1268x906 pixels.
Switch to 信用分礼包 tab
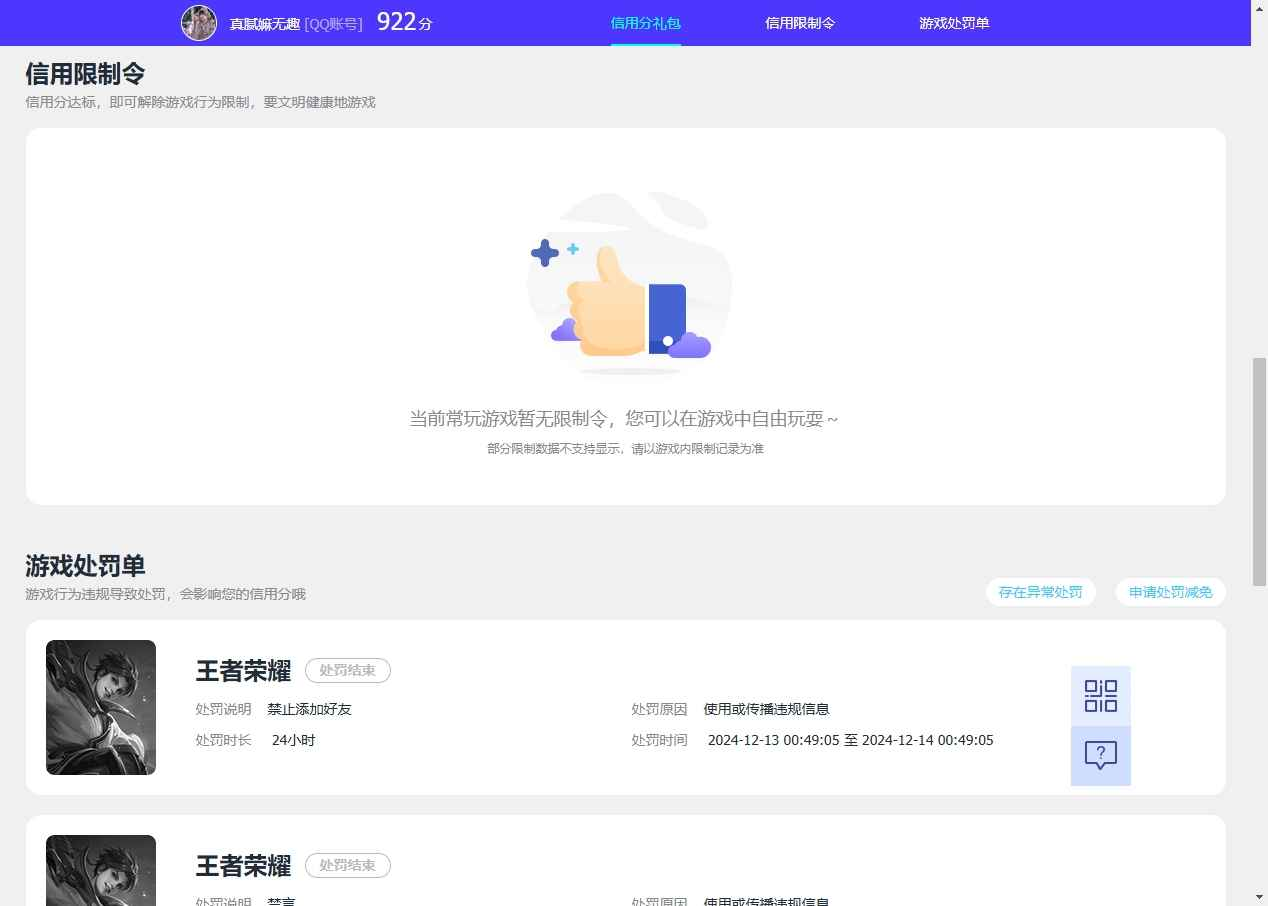tap(645, 23)
